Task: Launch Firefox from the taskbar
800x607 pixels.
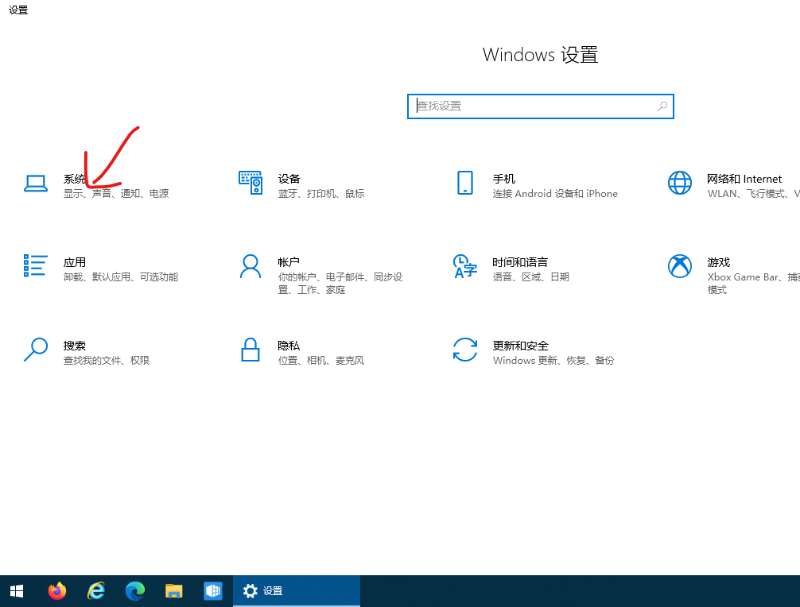Action: click(57, 591)
